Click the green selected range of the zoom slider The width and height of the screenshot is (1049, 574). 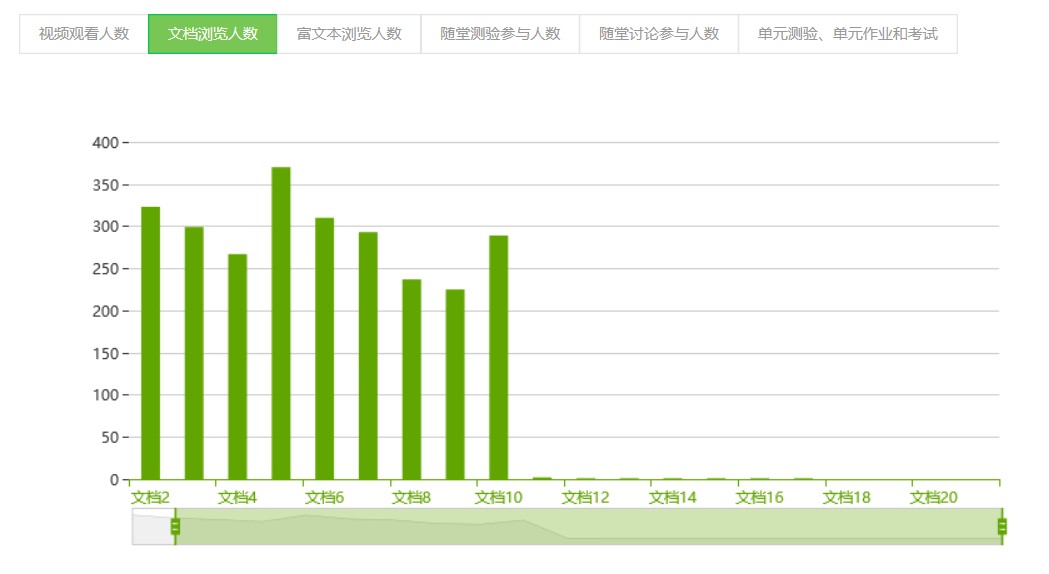[588, 527]
